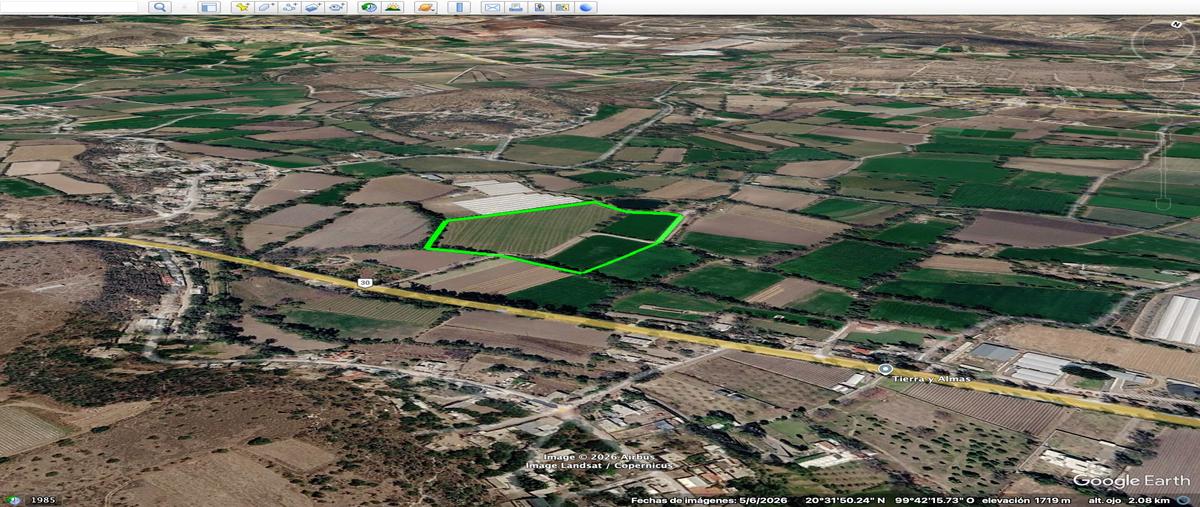Screen dimensions: 1200x507
Task: Click the green outlined field polygon
Action: (x=556, y=237)
